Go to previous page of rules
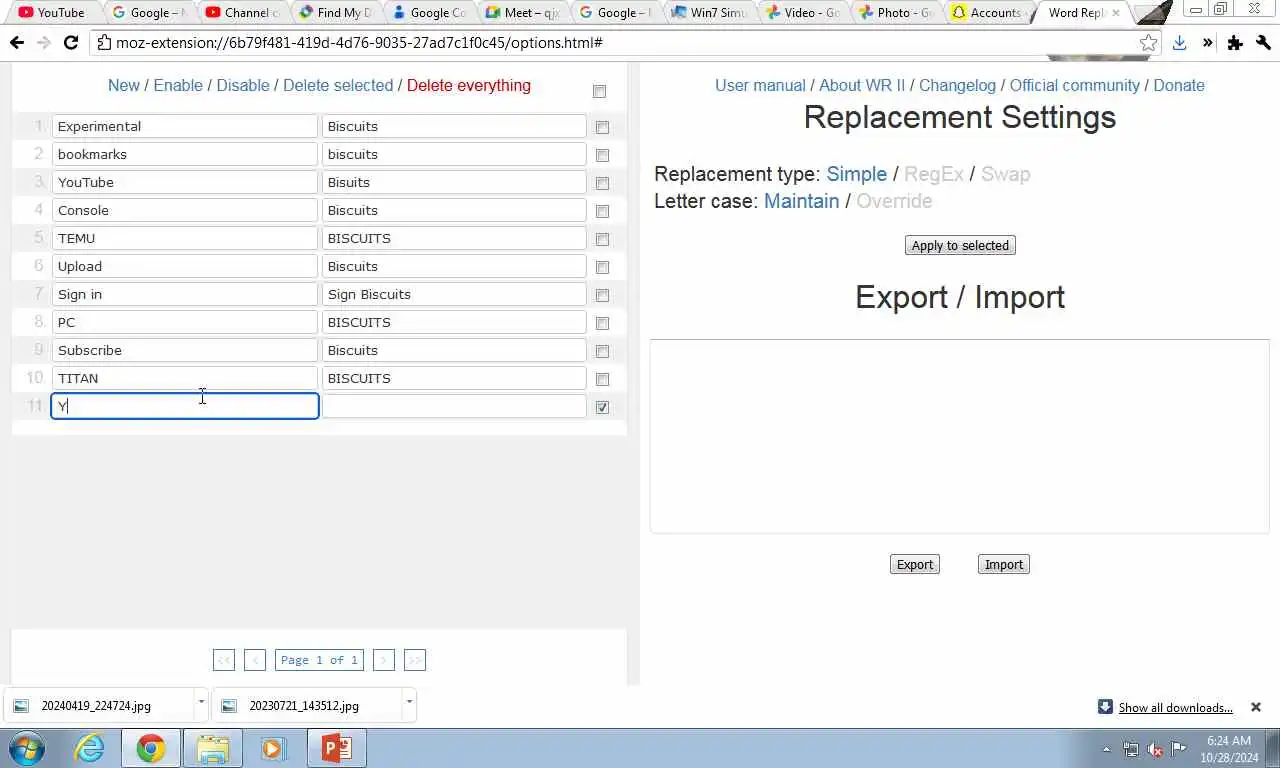The height and width of the screenshot is (768, 1280). [x=255, y=660]
